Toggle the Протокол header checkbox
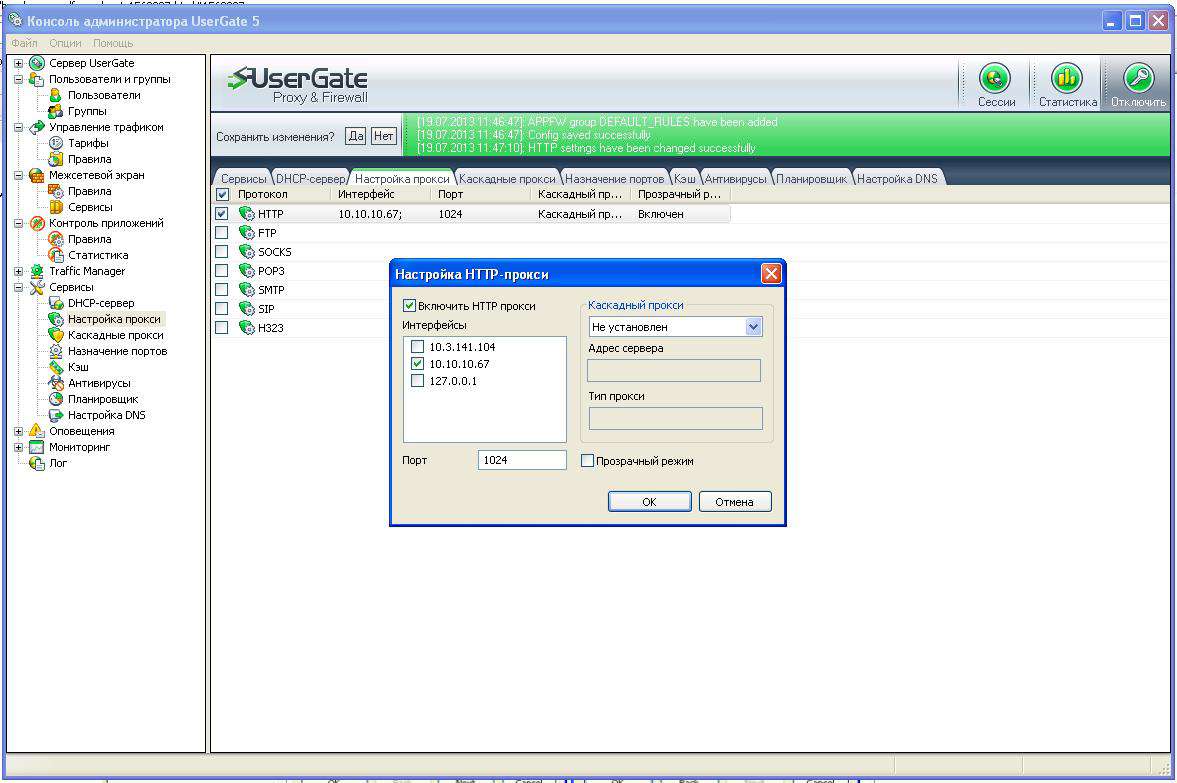1177x783 pixels. 222,194
